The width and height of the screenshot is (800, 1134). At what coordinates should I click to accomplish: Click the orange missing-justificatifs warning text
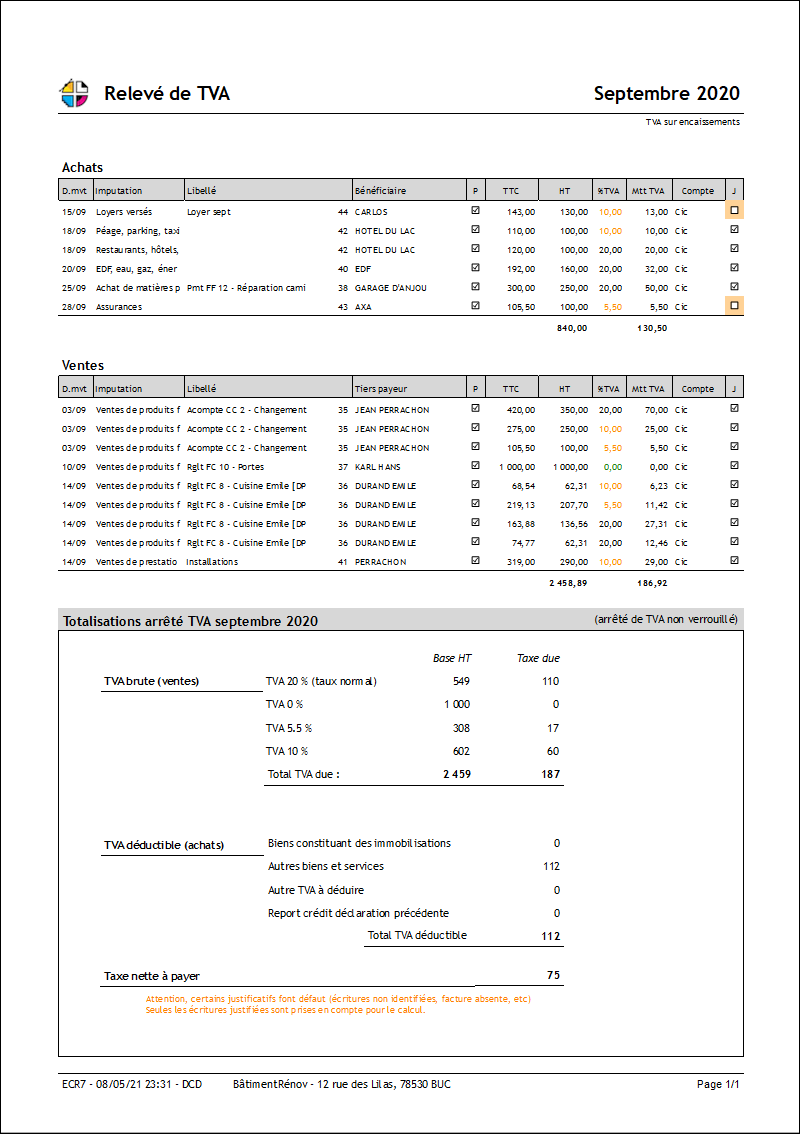[337, 1004]
